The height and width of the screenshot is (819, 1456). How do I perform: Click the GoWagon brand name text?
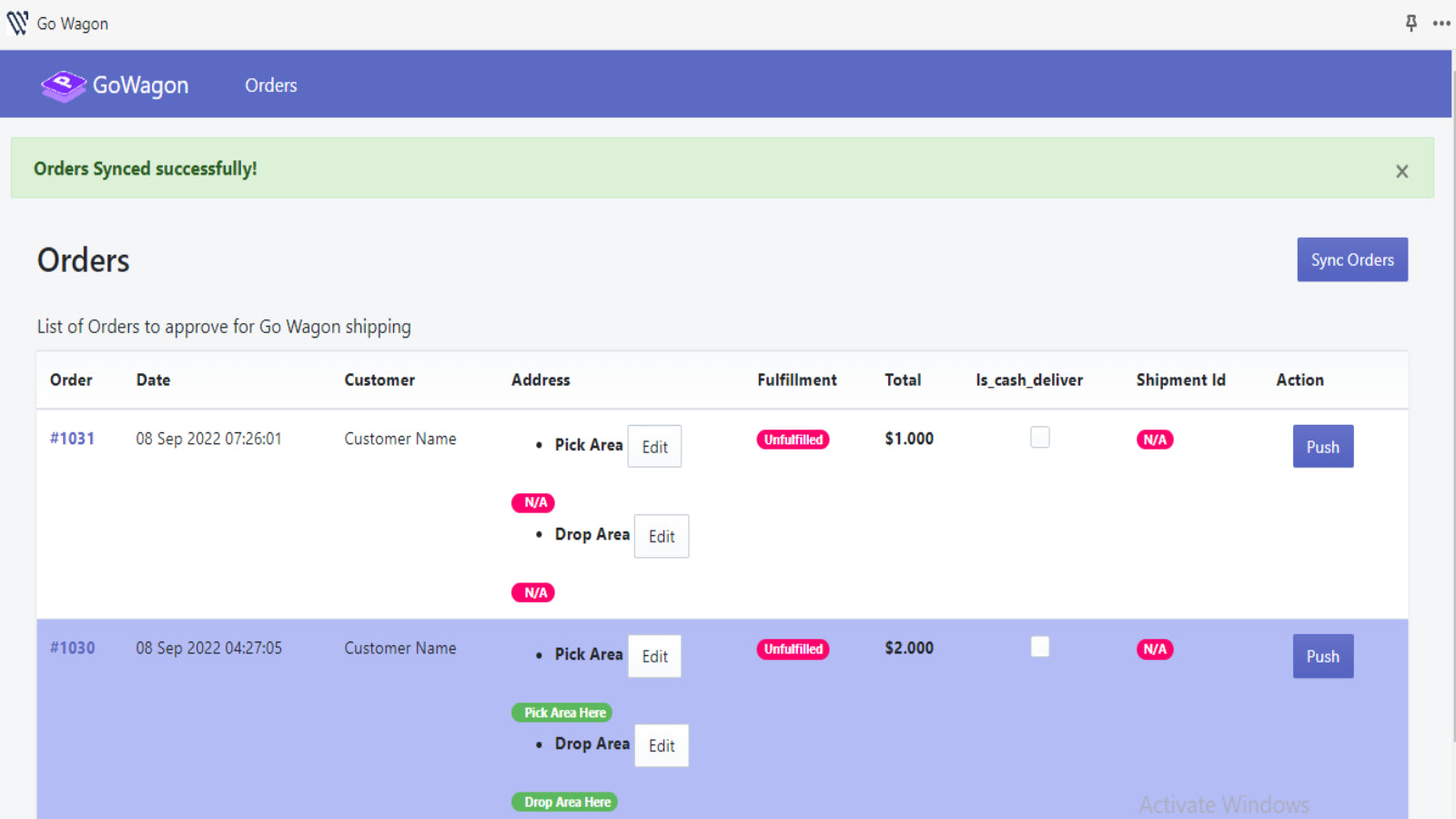point(140,86)
